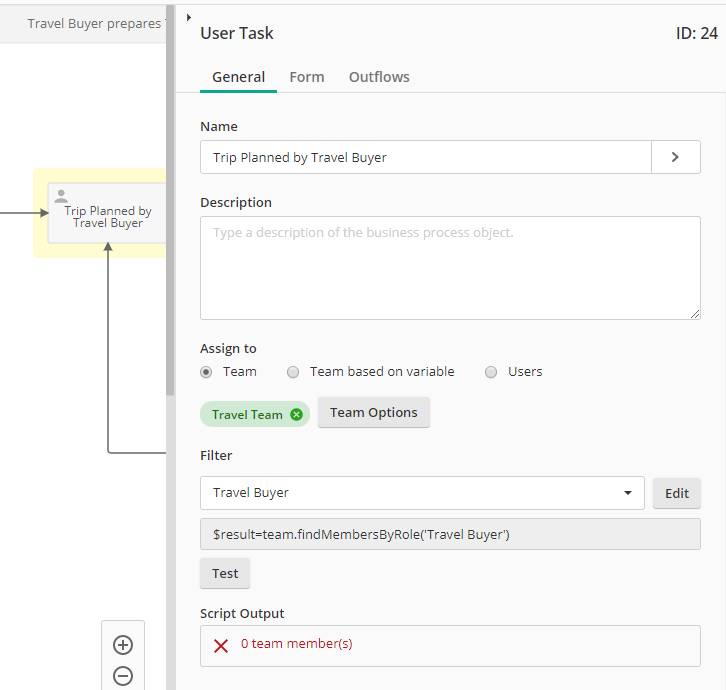The image size is (726, 690).
Task: Click the zoom out minus icon
Action: pyautogui.click(x=123, y=676)
